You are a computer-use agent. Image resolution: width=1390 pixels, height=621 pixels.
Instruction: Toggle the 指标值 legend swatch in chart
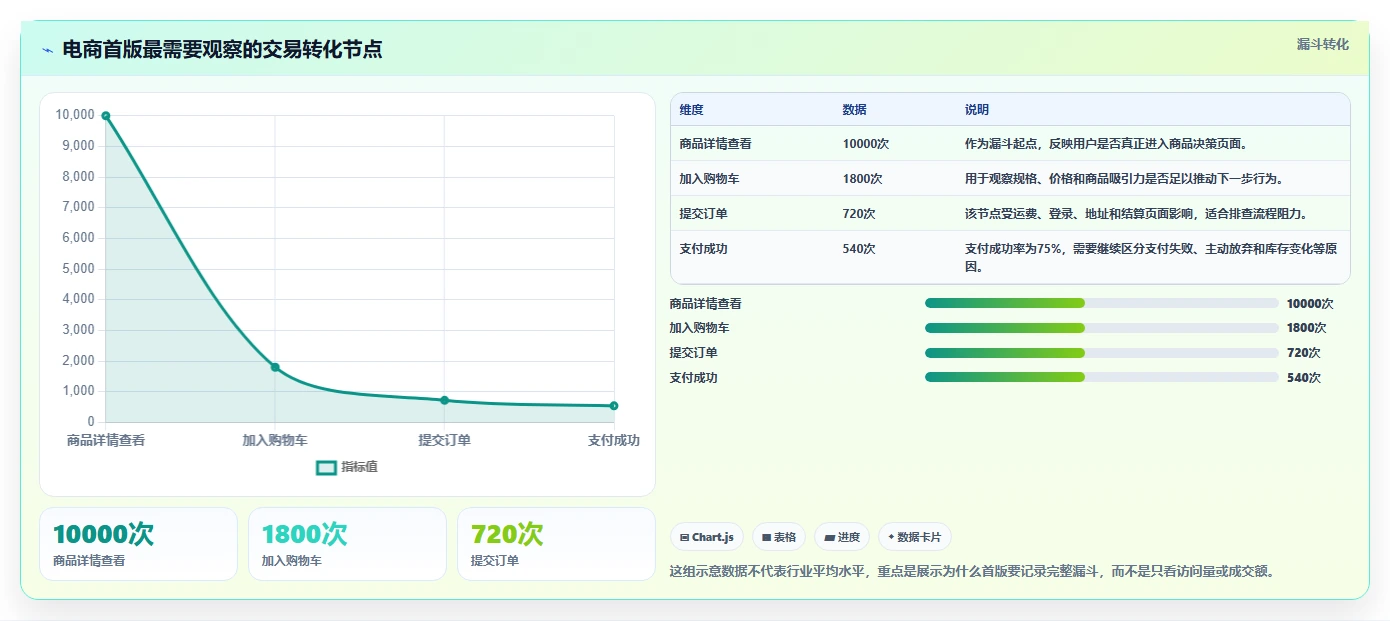click(x=326, y=467)
